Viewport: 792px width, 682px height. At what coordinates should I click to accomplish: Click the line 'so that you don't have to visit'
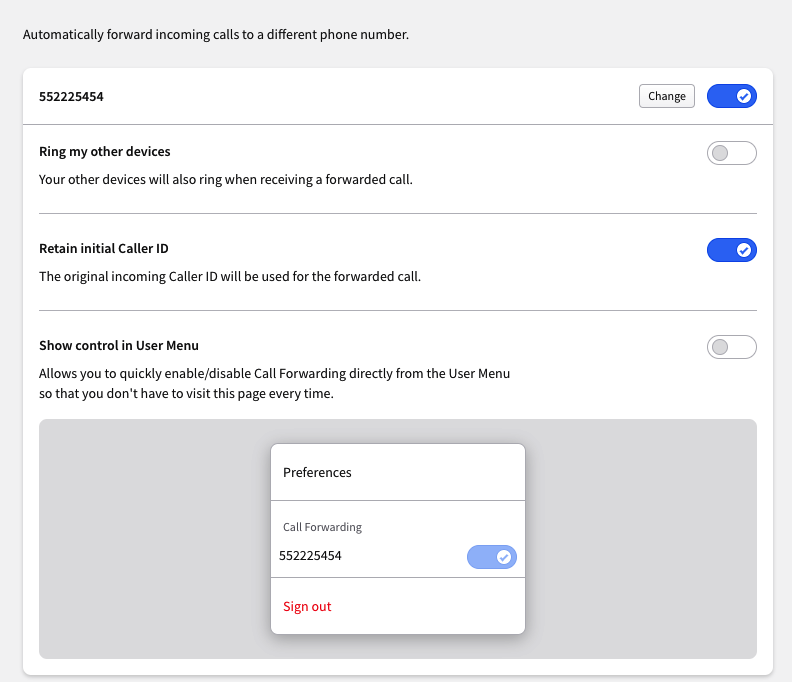click(x=186, y=394)
